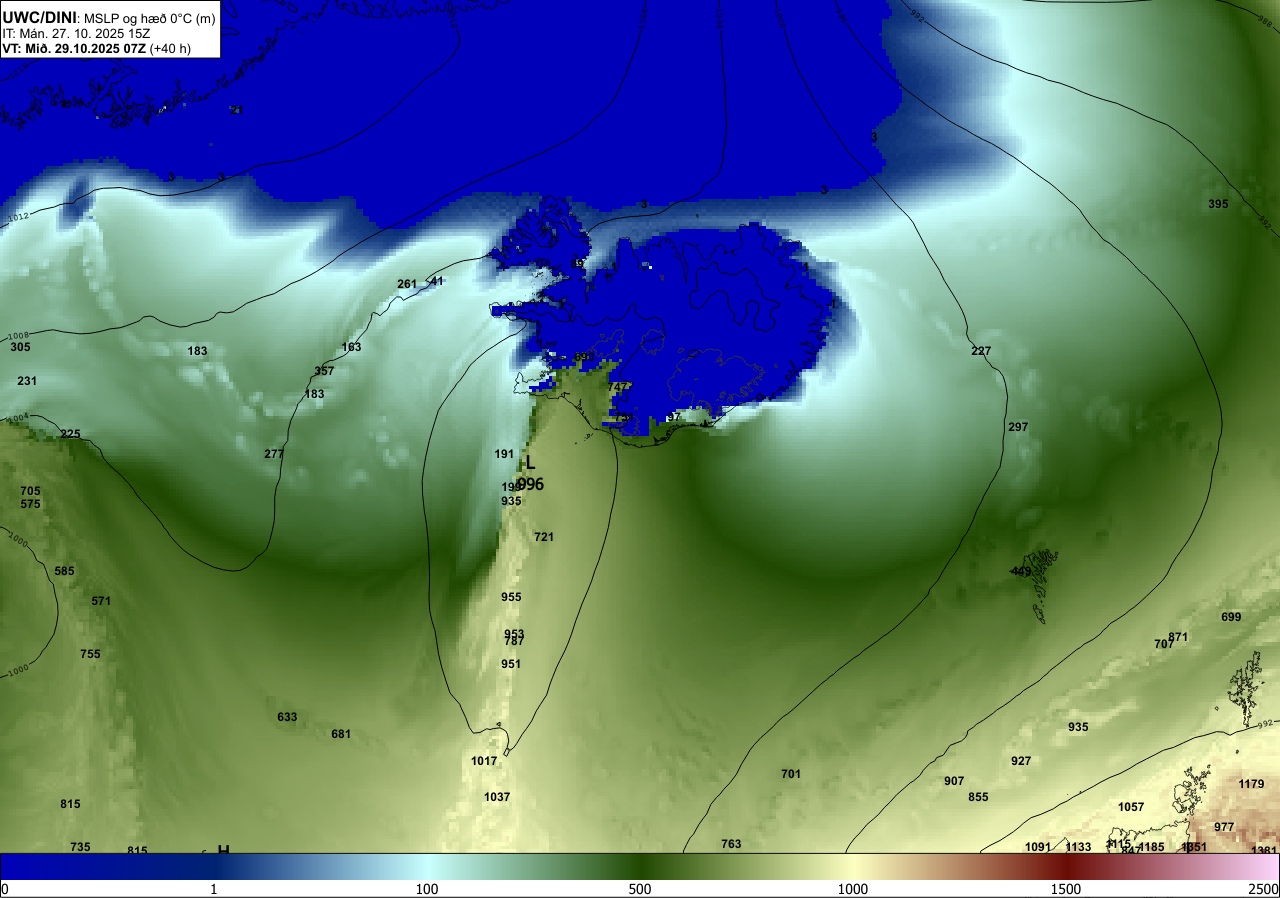Click the 699 height value
The height and width of the screenshot is (898, 1280).
(1231, 617)
